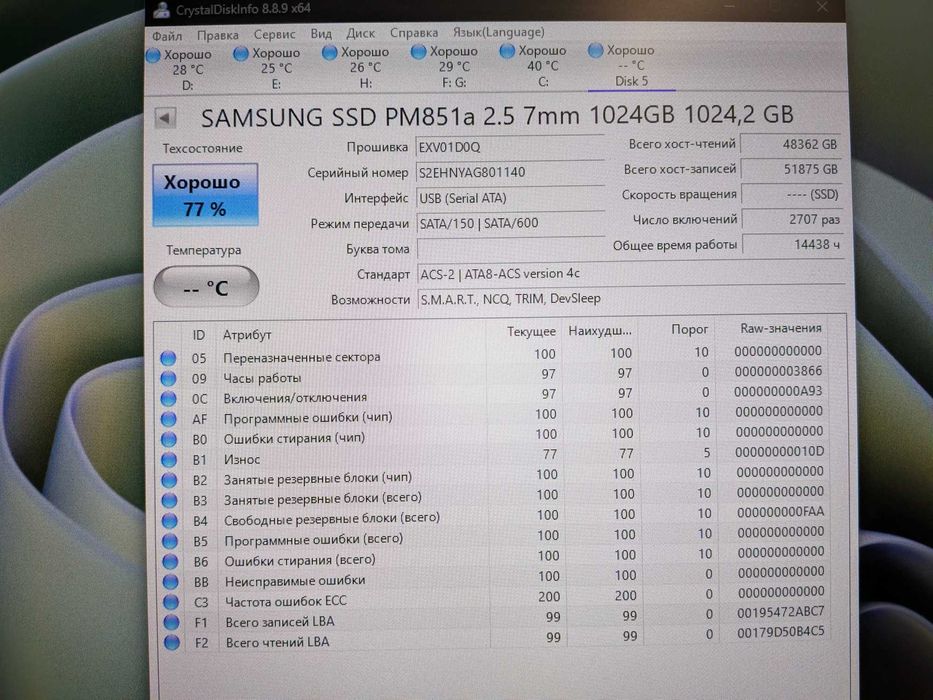Viewport: 933px width, 700px height.
Task: Click total host reads value 48362 GB
Action: [791, 144]
